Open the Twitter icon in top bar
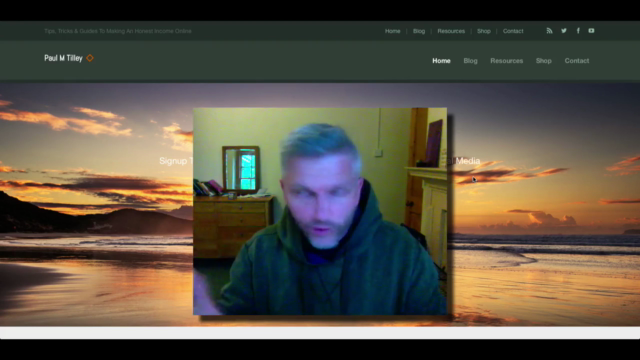640x360 pixels. click(564, 31)
